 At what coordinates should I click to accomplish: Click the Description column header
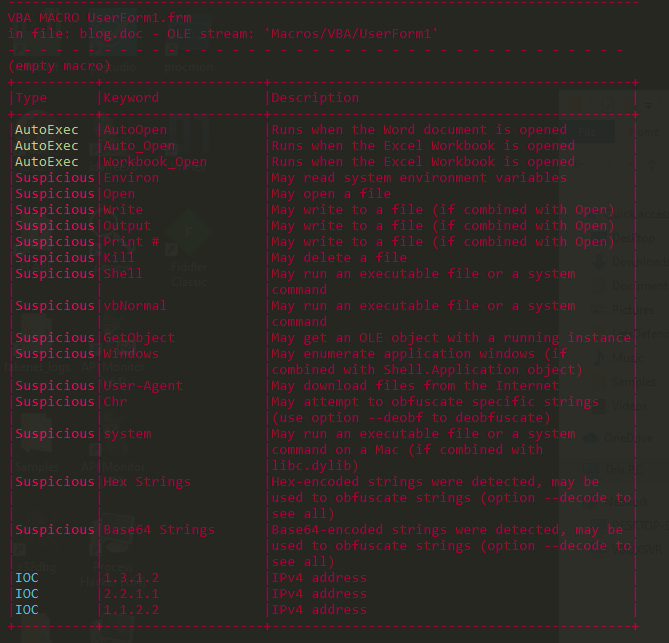click(x=315, y=98)
